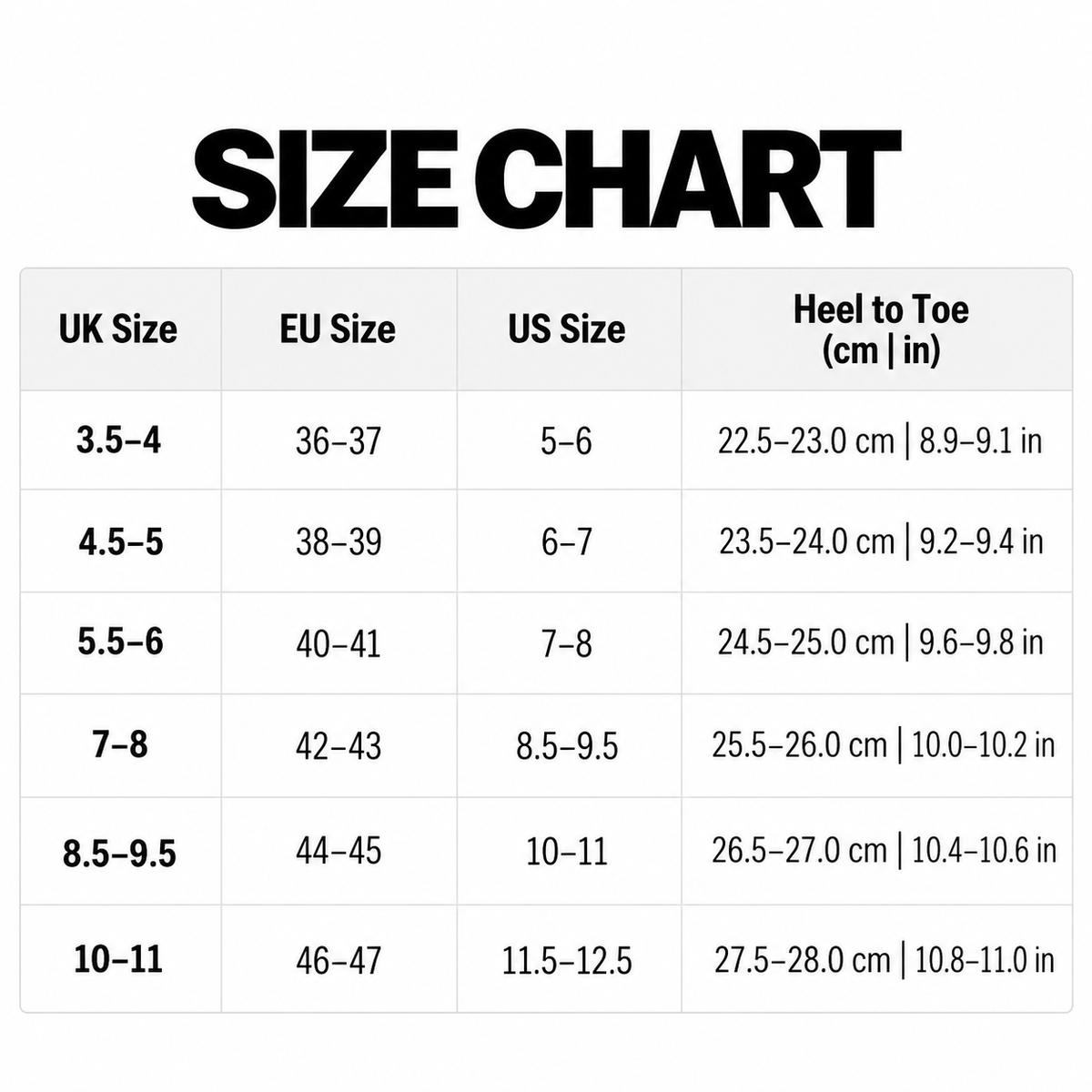Select the 22.5–23.0 cm measurement cell
The height and width of the screenshot is (1092, 1092).
click(880, 442)
